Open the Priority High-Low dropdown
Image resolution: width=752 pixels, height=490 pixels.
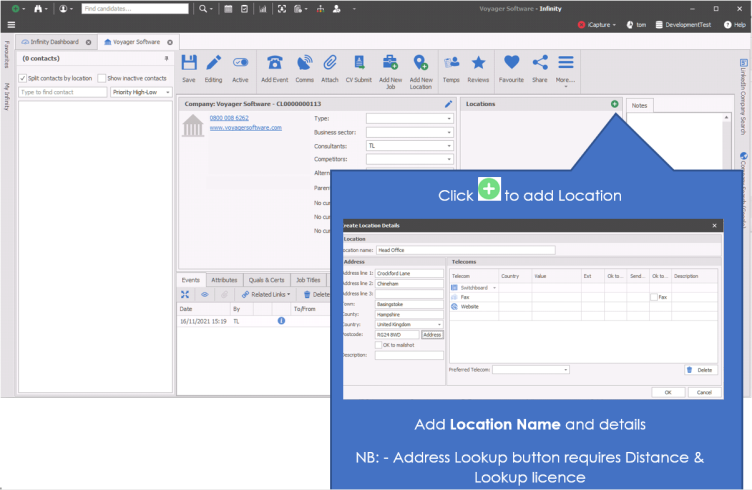click(141, 92)
